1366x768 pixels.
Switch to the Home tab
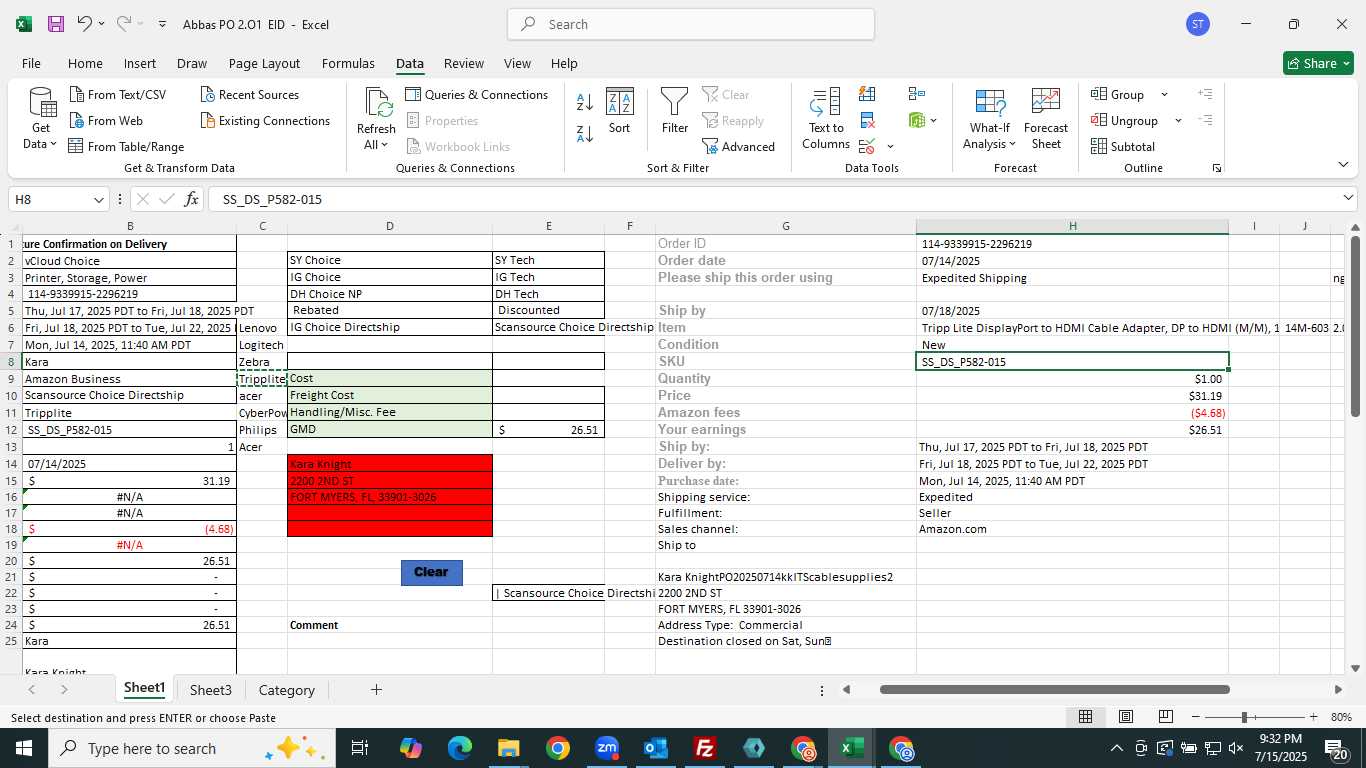pyautogui.click(x=85, y=63)
